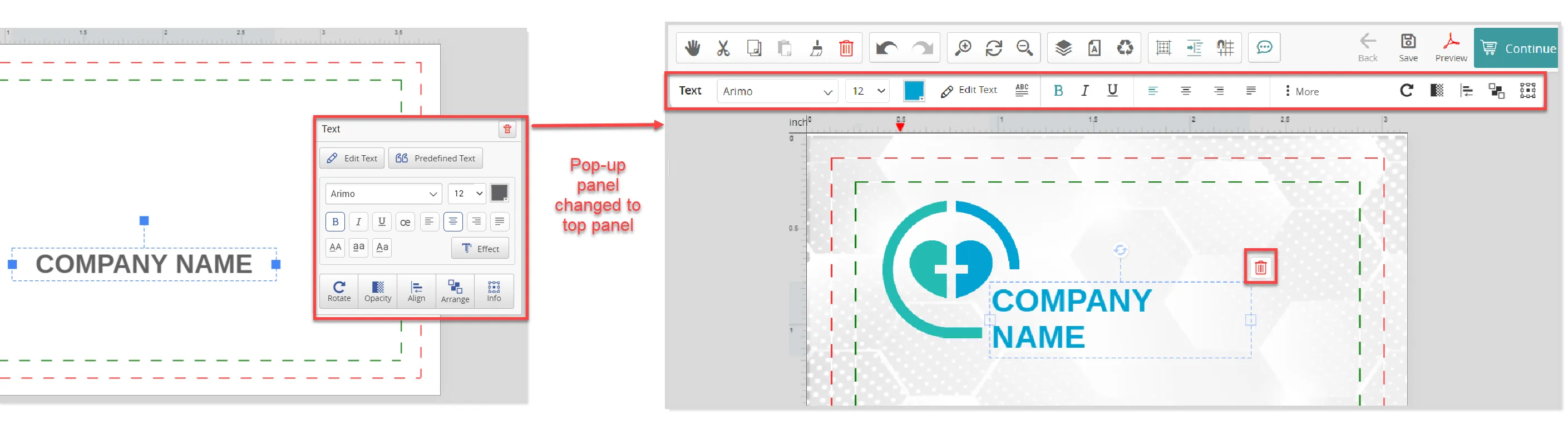The image size is (1568, 434).
Task: Click the paintbrush format icon in top toolbar
Action: (x=816, y=48)
